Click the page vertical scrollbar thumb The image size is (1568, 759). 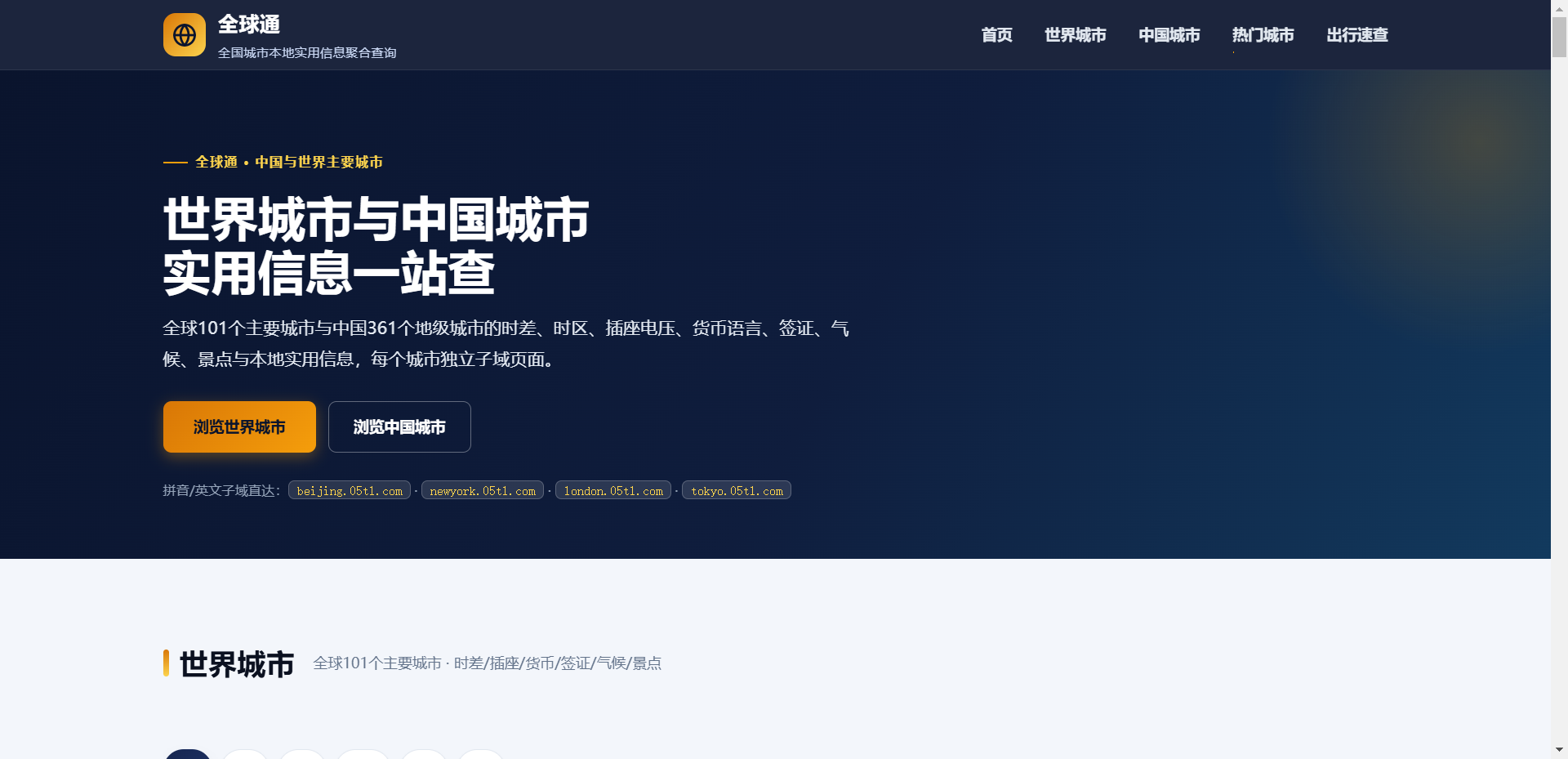(1559, 37)
